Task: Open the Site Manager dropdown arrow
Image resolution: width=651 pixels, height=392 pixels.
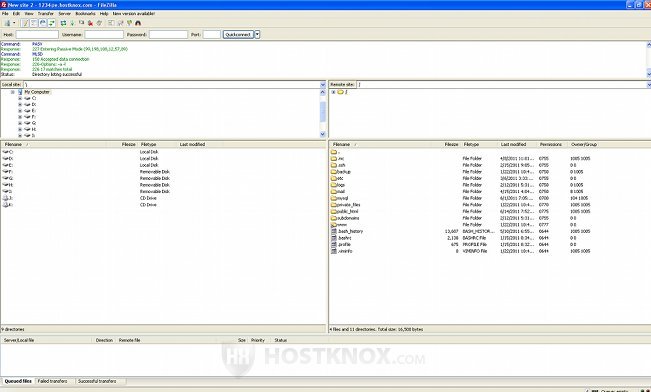Action: click(14, 23)
